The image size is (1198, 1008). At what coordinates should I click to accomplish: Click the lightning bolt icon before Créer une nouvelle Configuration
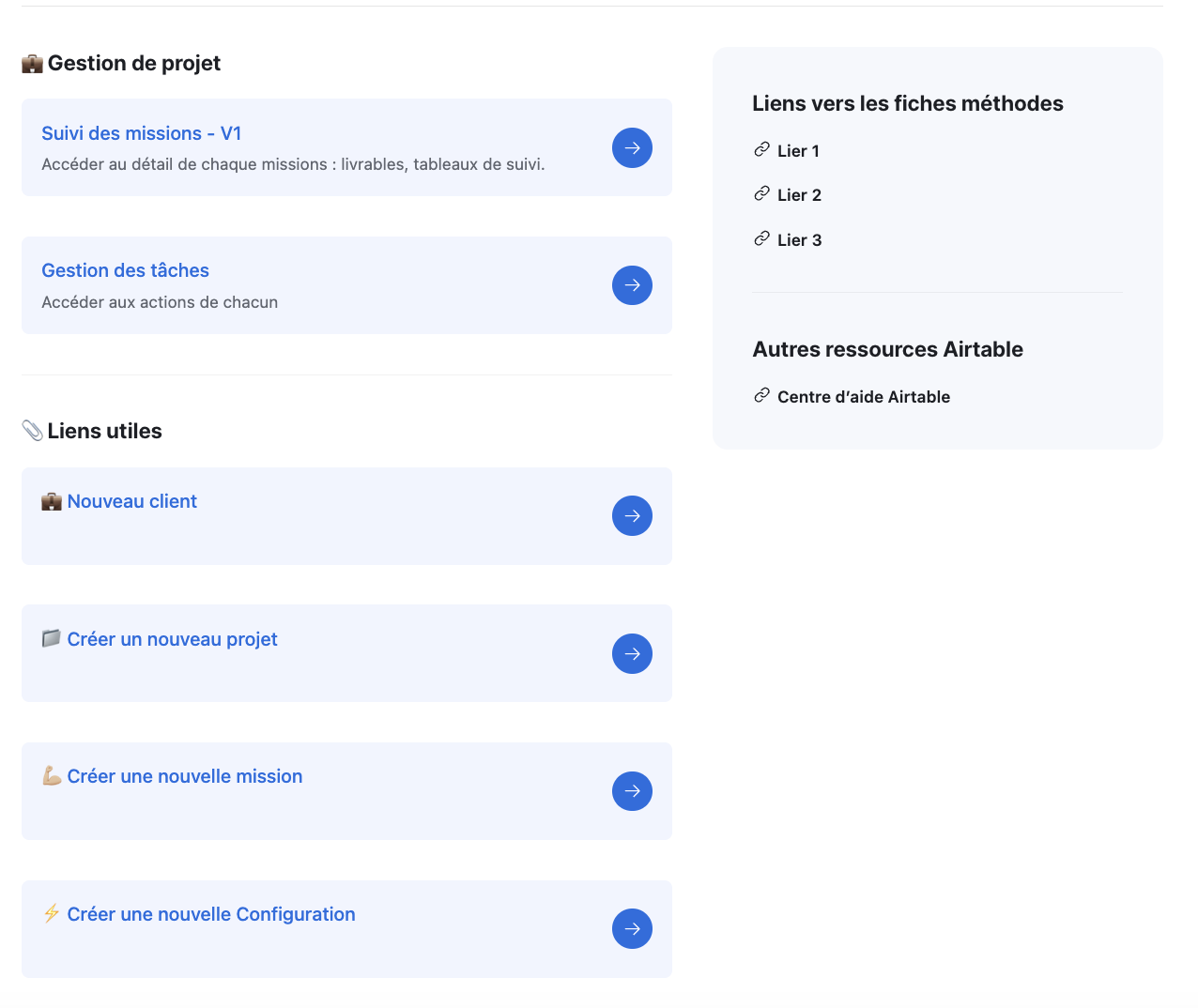pyautogui.click(x=52, y=913)
